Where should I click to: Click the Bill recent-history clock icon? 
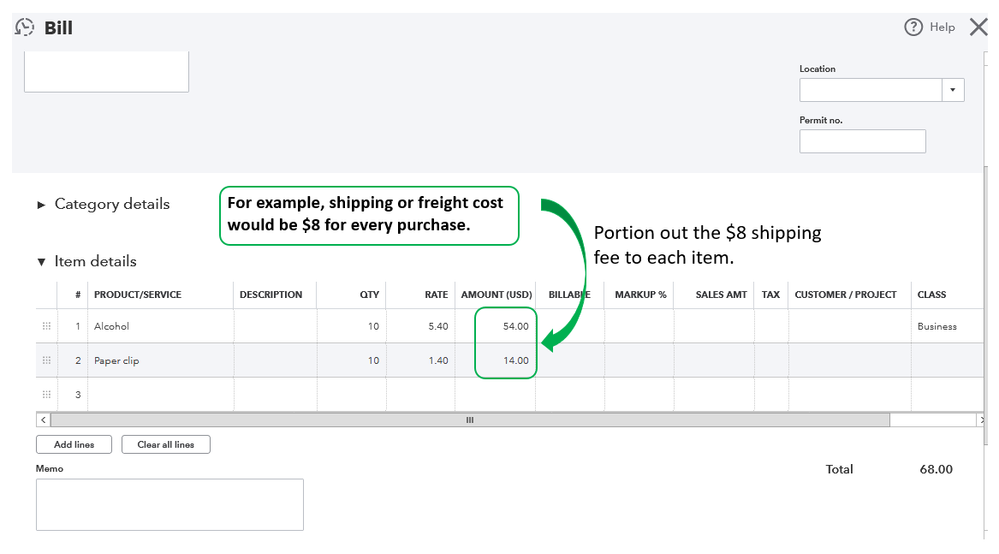point(25,27)
